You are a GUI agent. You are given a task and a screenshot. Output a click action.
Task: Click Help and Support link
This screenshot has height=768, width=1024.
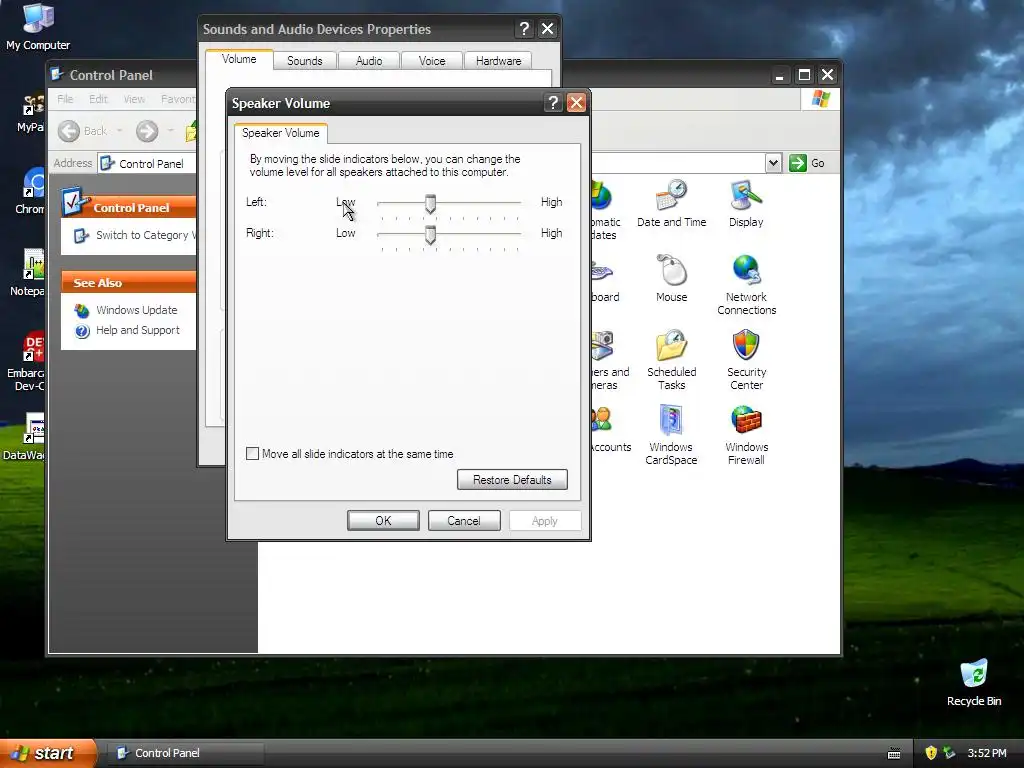[138, 330]
